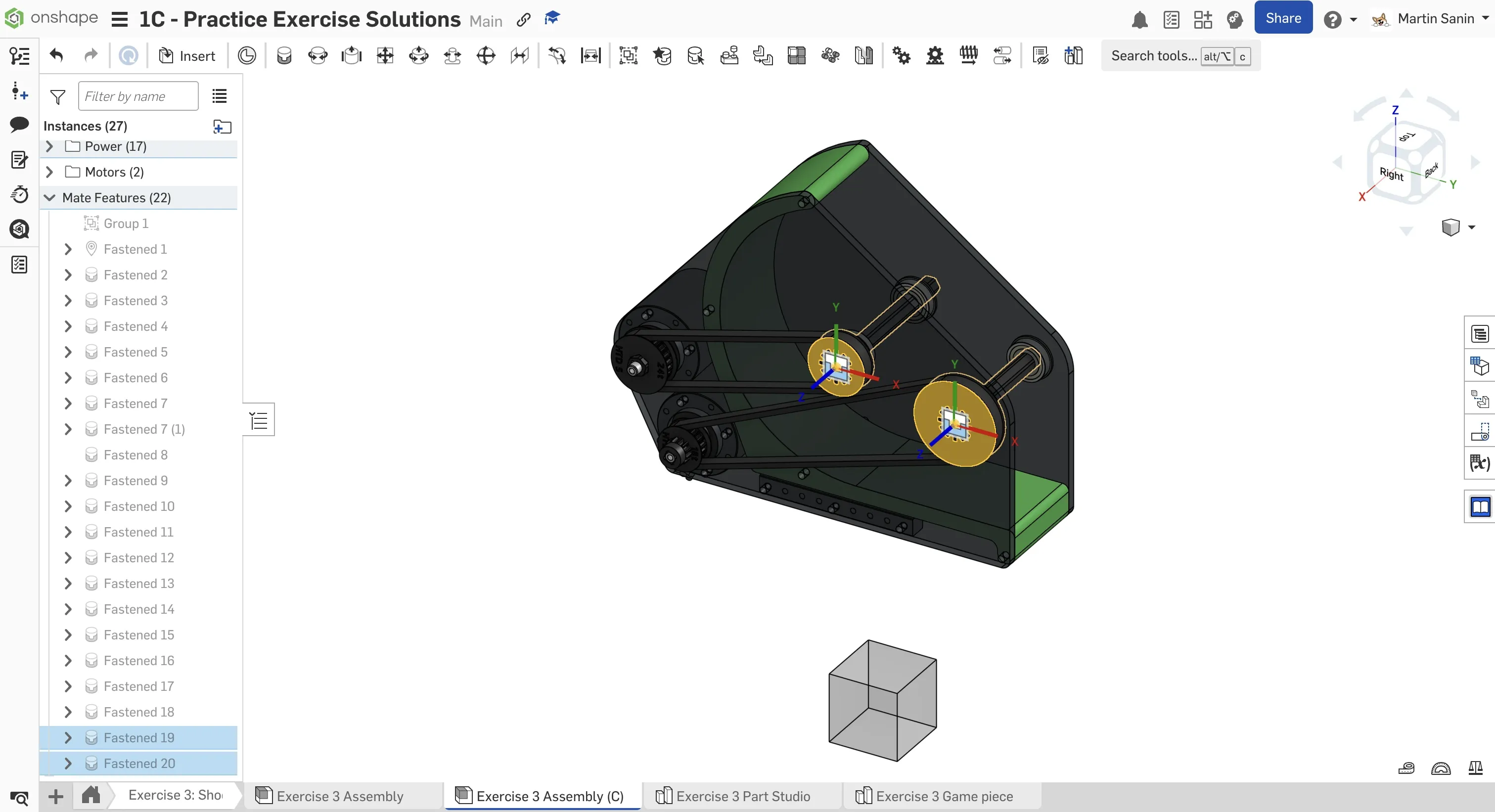Expand the Fastened 19 mate
The height and width of the screenshot is (812, 1495).
(68, 738)
